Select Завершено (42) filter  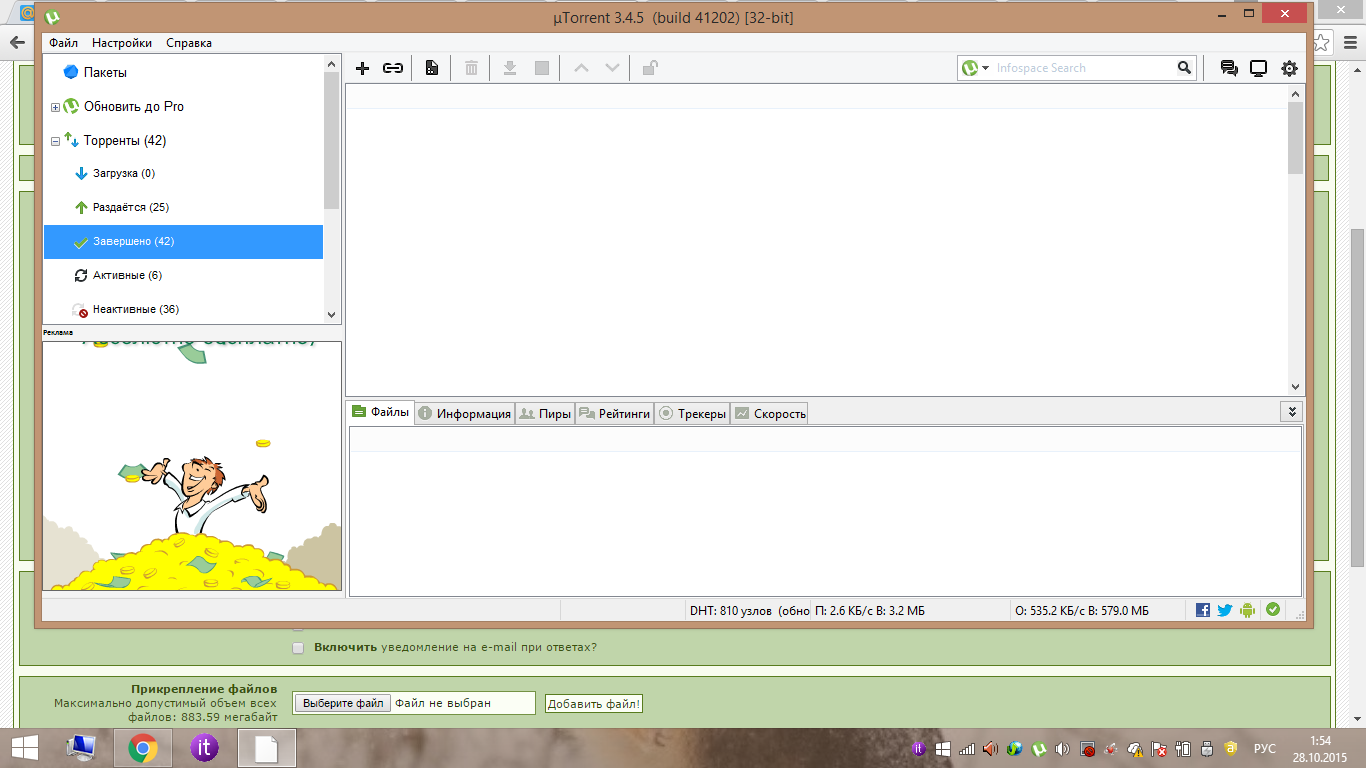point(183,242)
